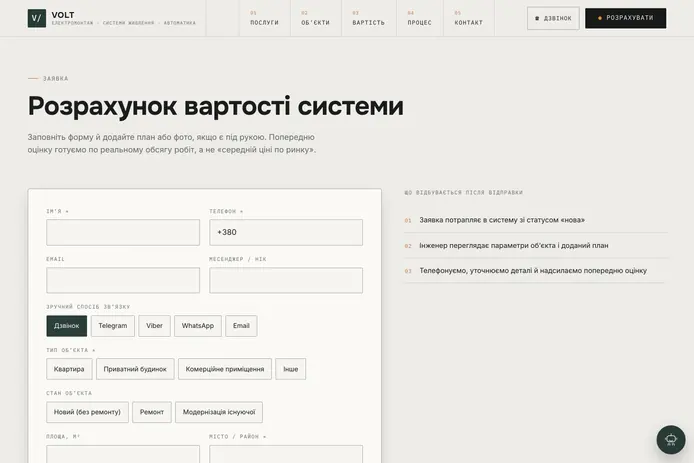The height and width of the screenshot is (463, 694).
Task: Navigate to the Процес section
Action: coord(420,18)
